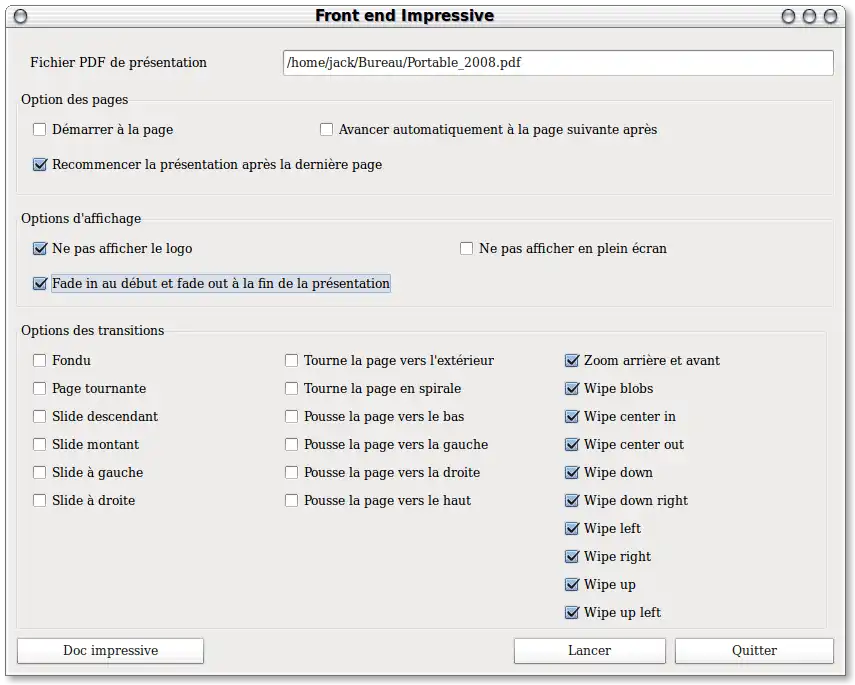Open the 'Doc impressive' documentation button
Screen dimensions: 855x685
tap(110, 651)
